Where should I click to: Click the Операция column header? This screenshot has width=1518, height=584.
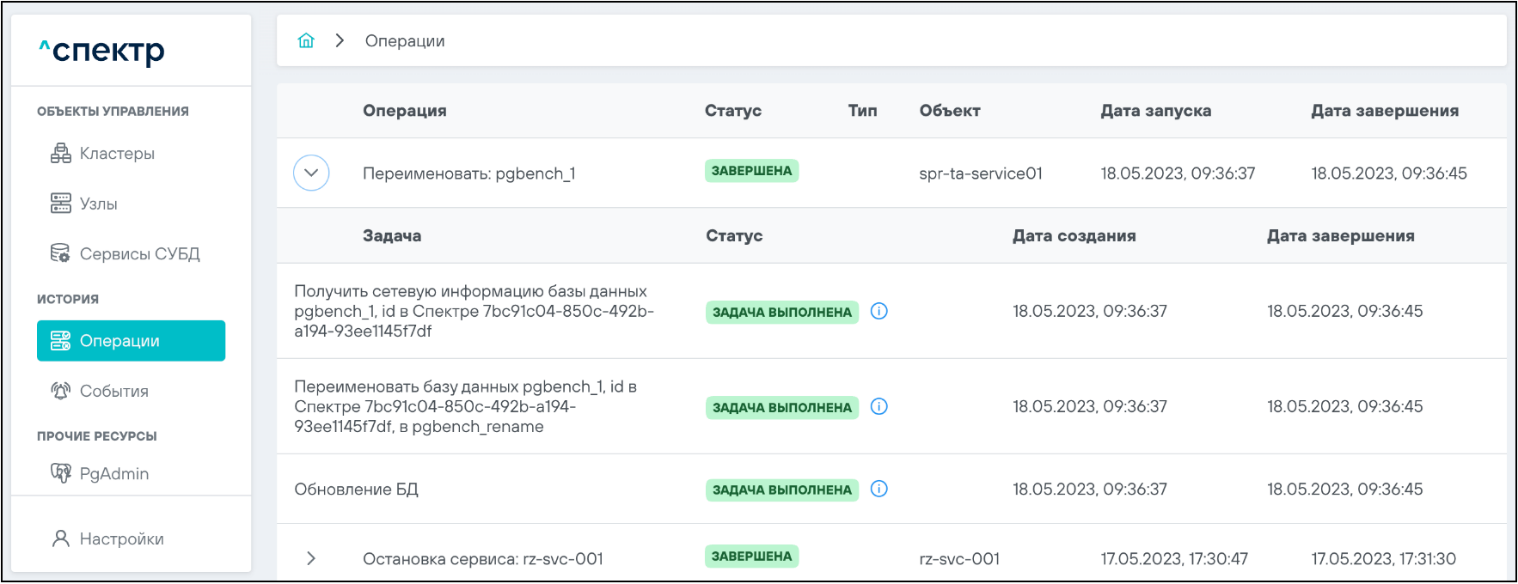(x=404, y=111)
